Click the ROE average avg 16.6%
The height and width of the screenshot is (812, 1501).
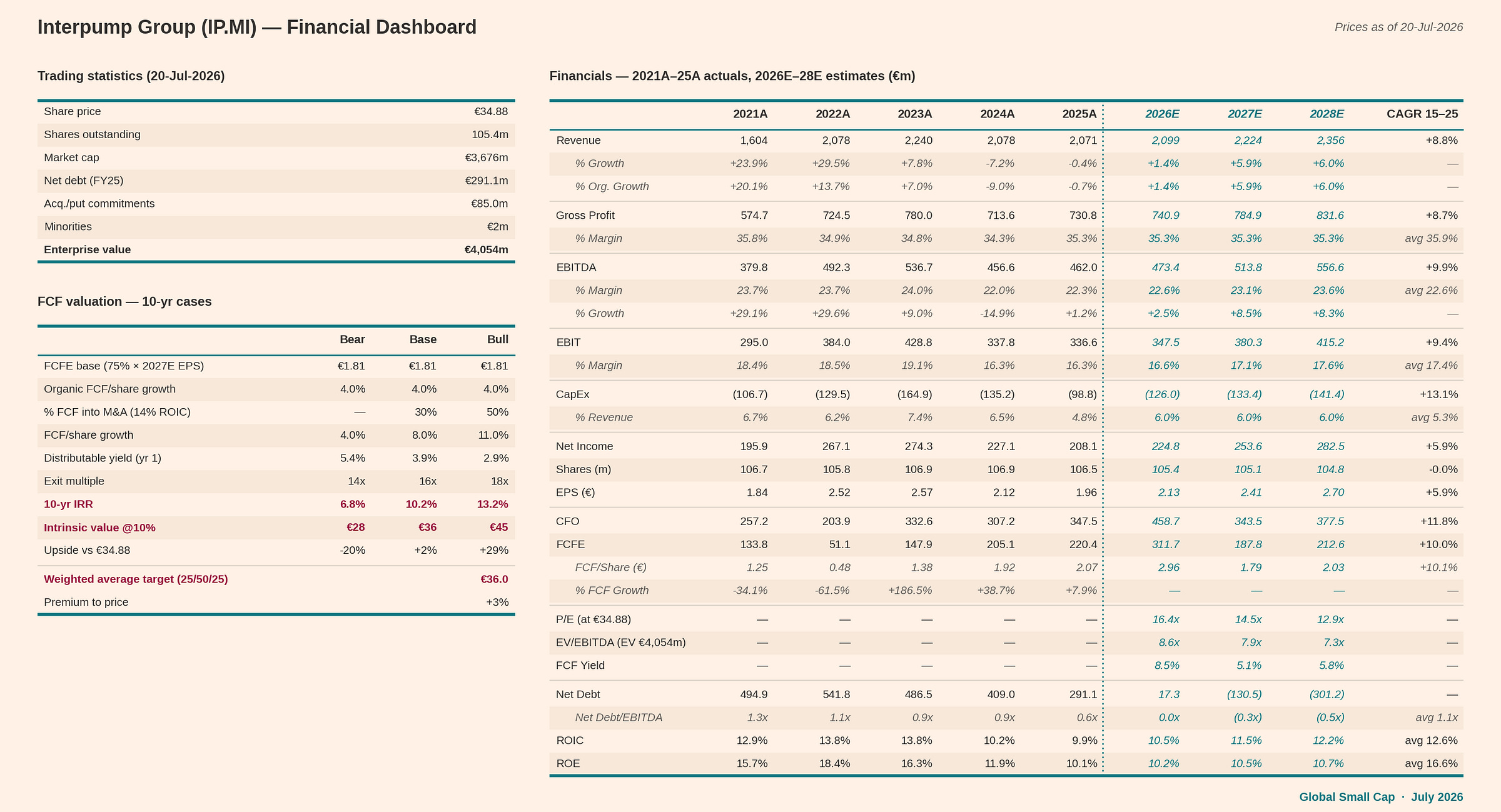click(1432, 764)
